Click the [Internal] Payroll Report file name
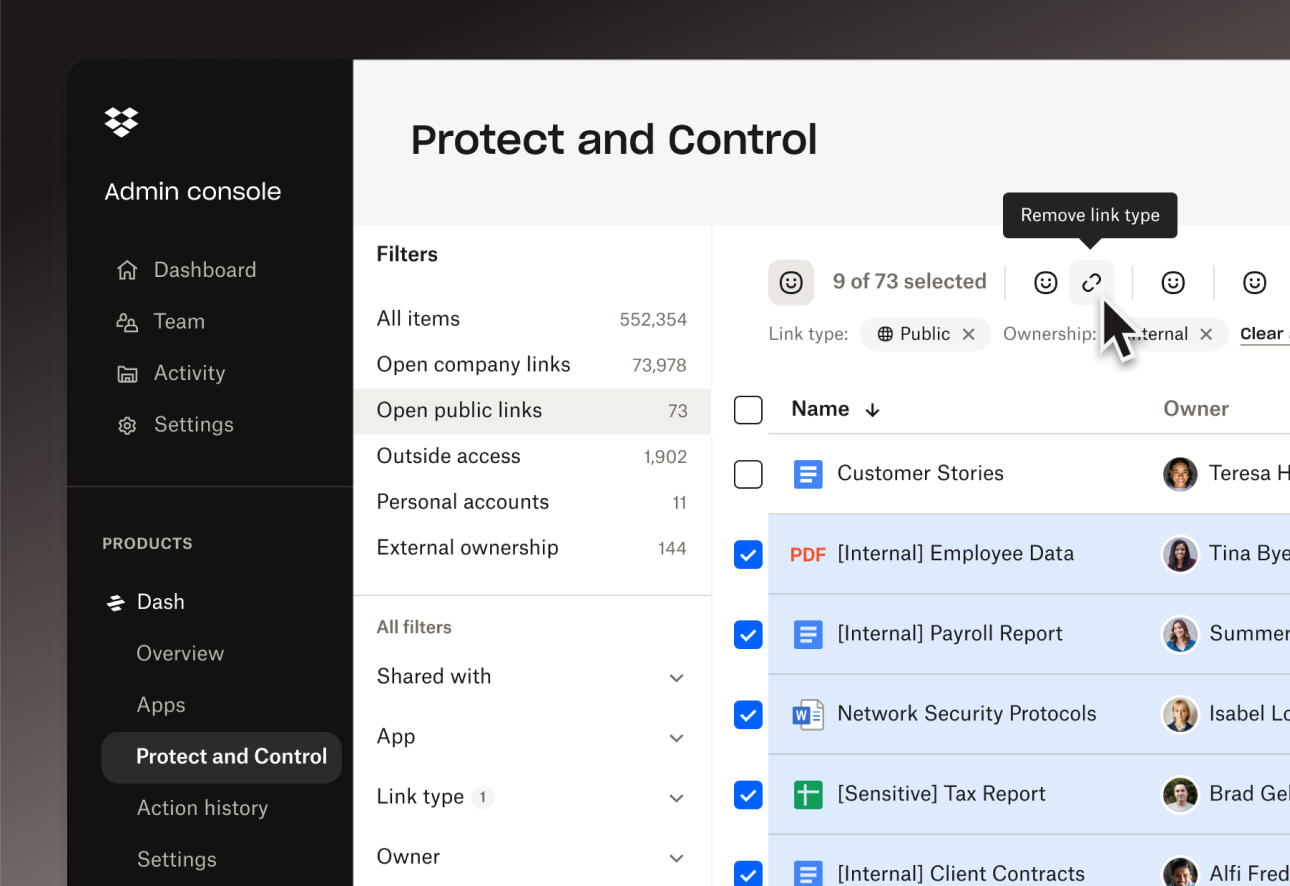The image size is (1290, 886). (950, 634)
